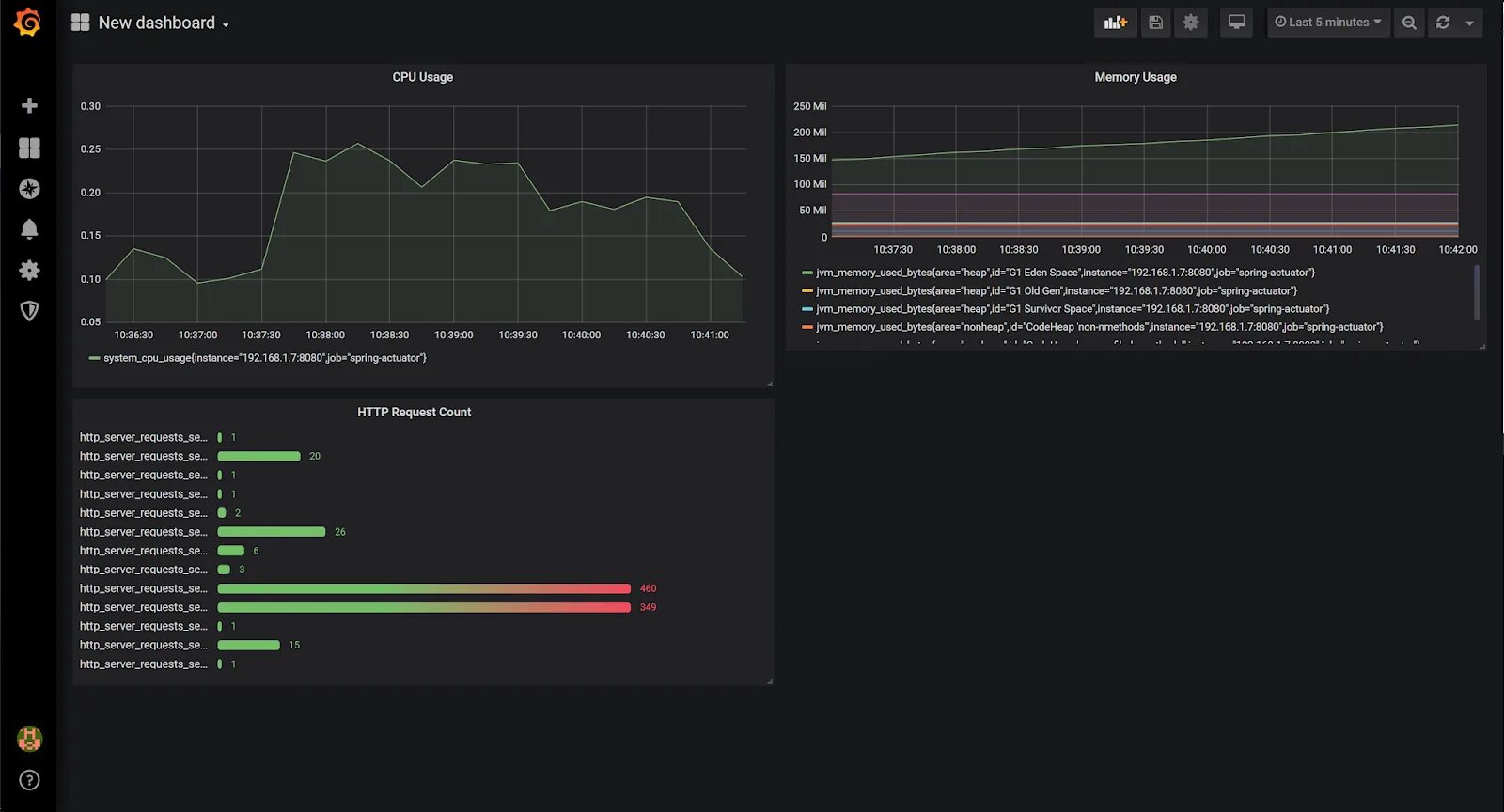
Task: Refresh the dashboard with the refresh icon
Action: click(x=1443, y=23)
